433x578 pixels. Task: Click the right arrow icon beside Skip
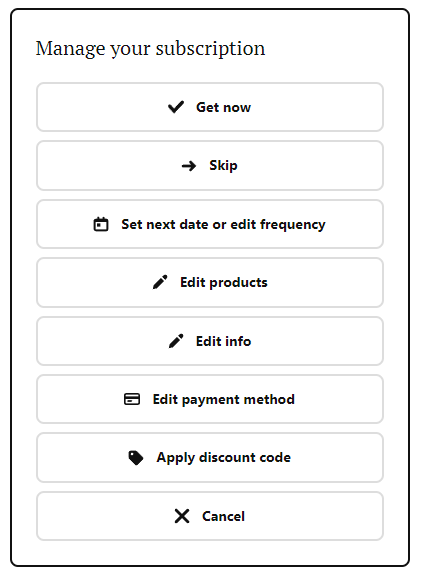coord(189,166)
